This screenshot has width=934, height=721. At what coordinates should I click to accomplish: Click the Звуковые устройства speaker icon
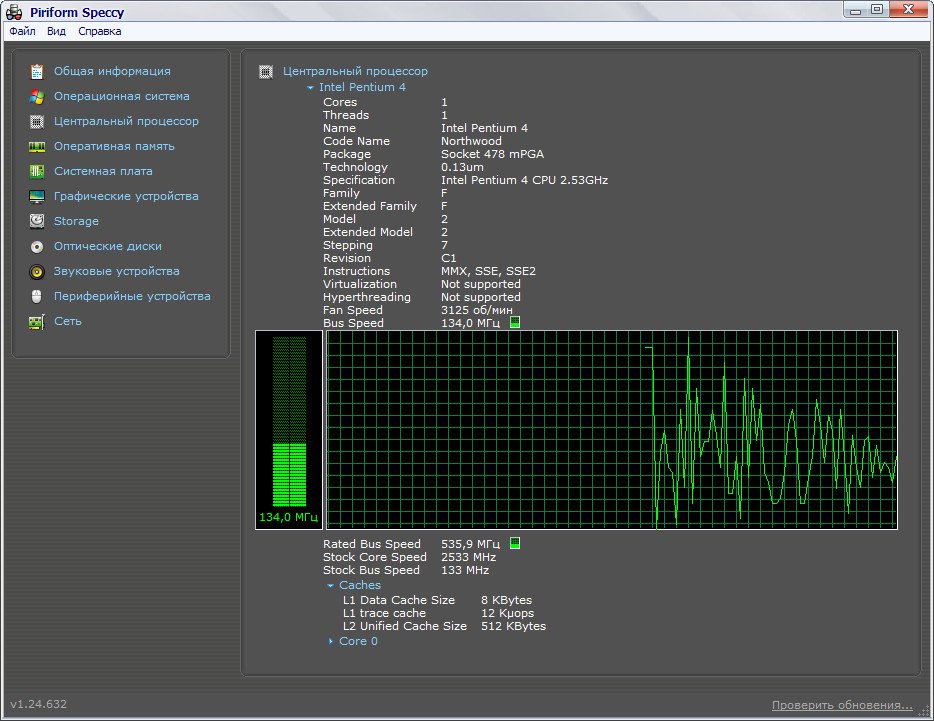[x=37, y=272]
